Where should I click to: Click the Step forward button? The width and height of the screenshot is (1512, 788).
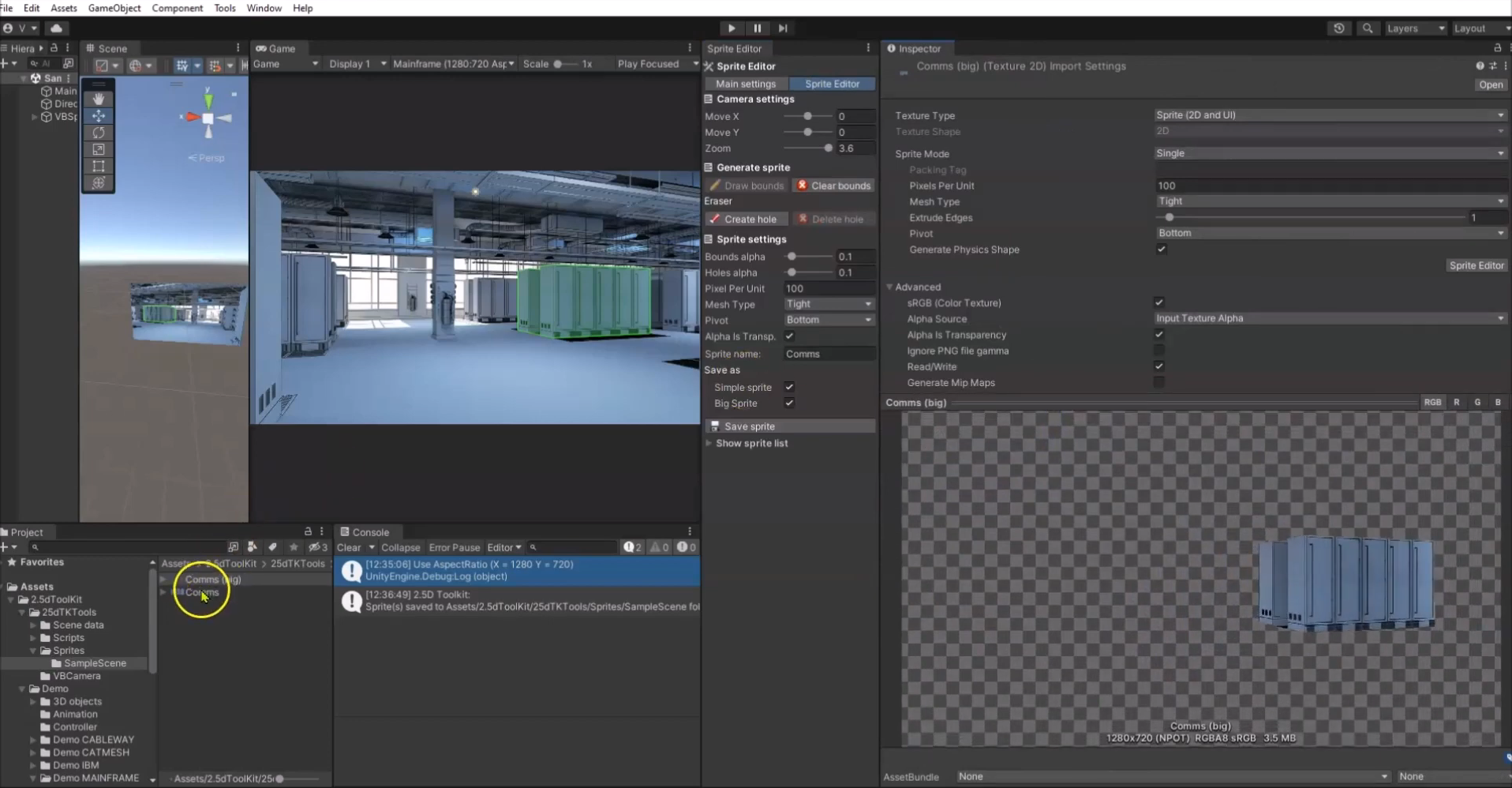click(x=783, y=28)
